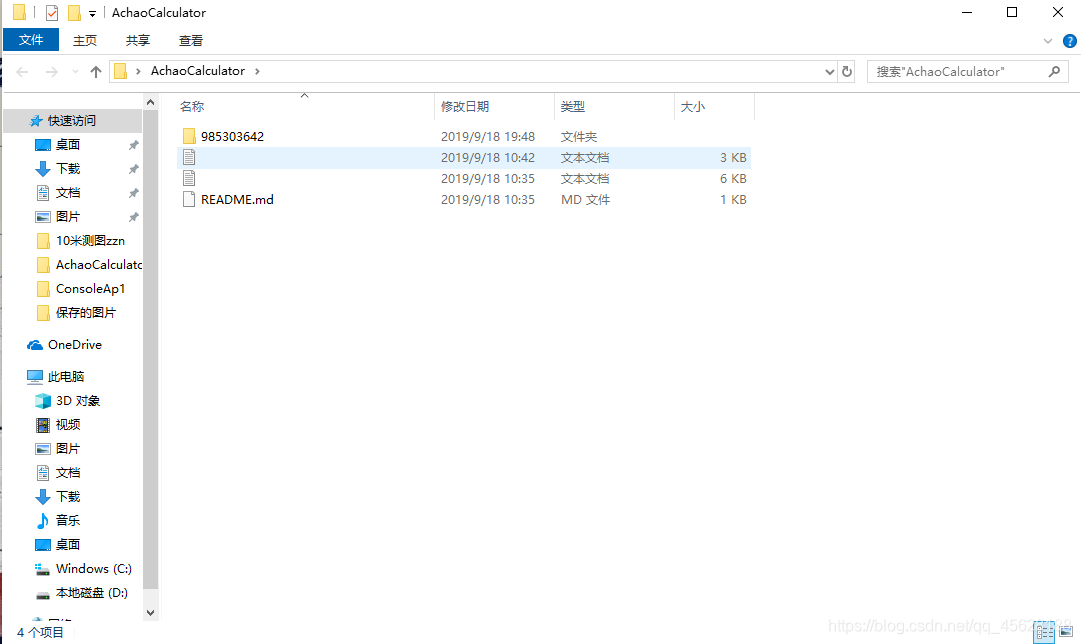Click the New folder quick access icon
Viewport: 1081px width, 644px height.
74,12
